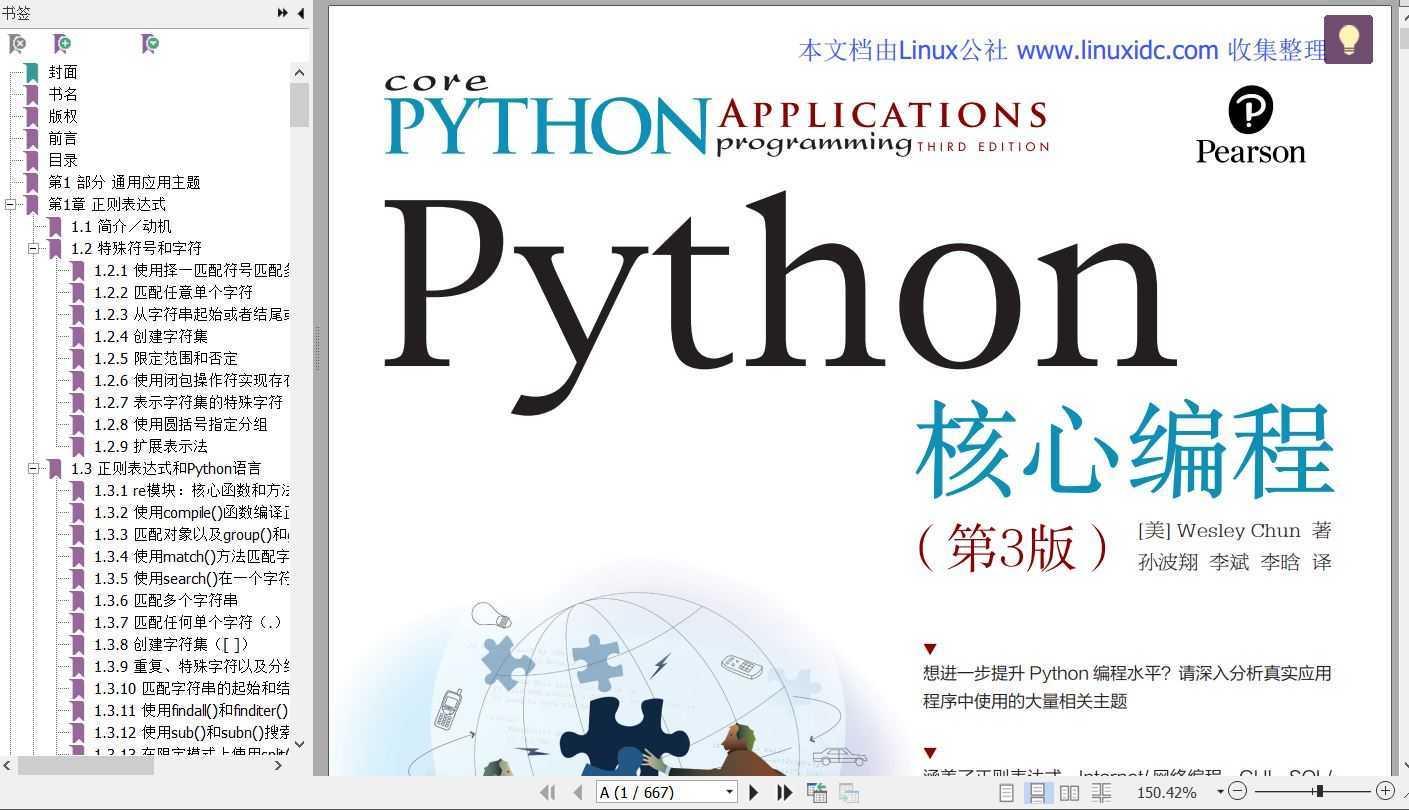Click the bookmark icon beside 1.3.6 匹配多个字符串
Image resolution: width=1409 pixels, height=810 pixels.
tap(77, 600)
